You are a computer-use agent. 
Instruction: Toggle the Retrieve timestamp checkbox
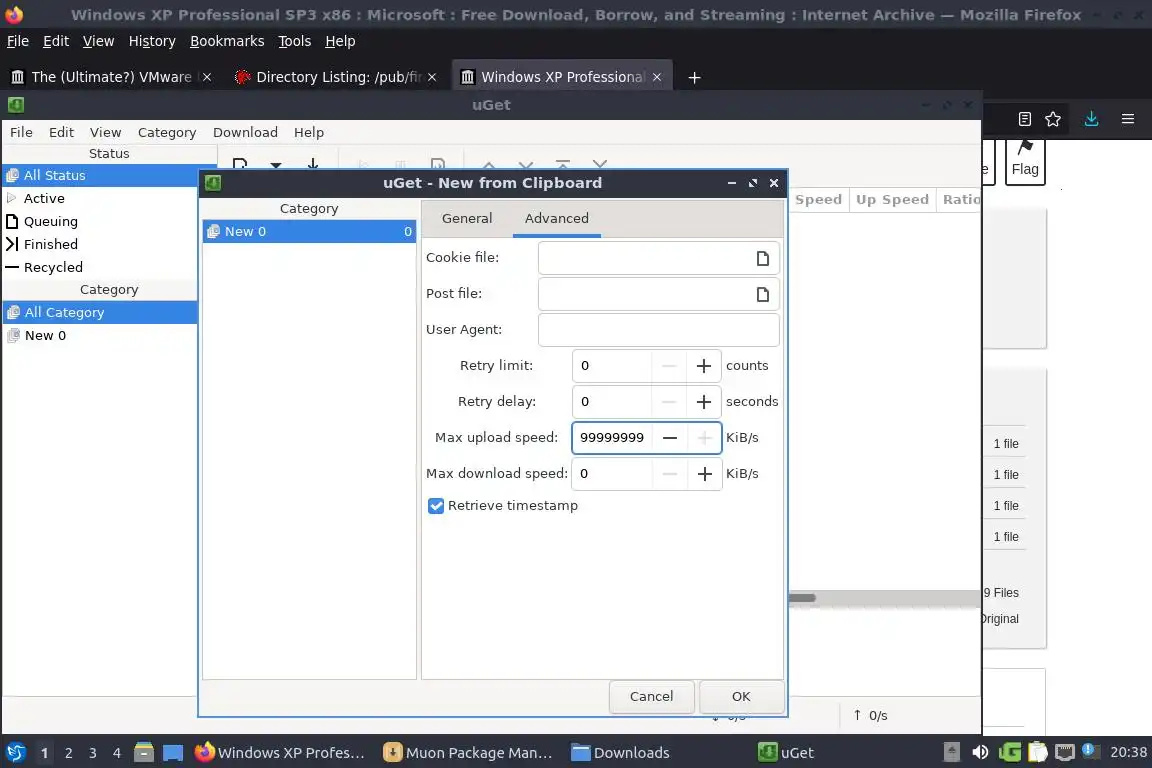(436, 506)
